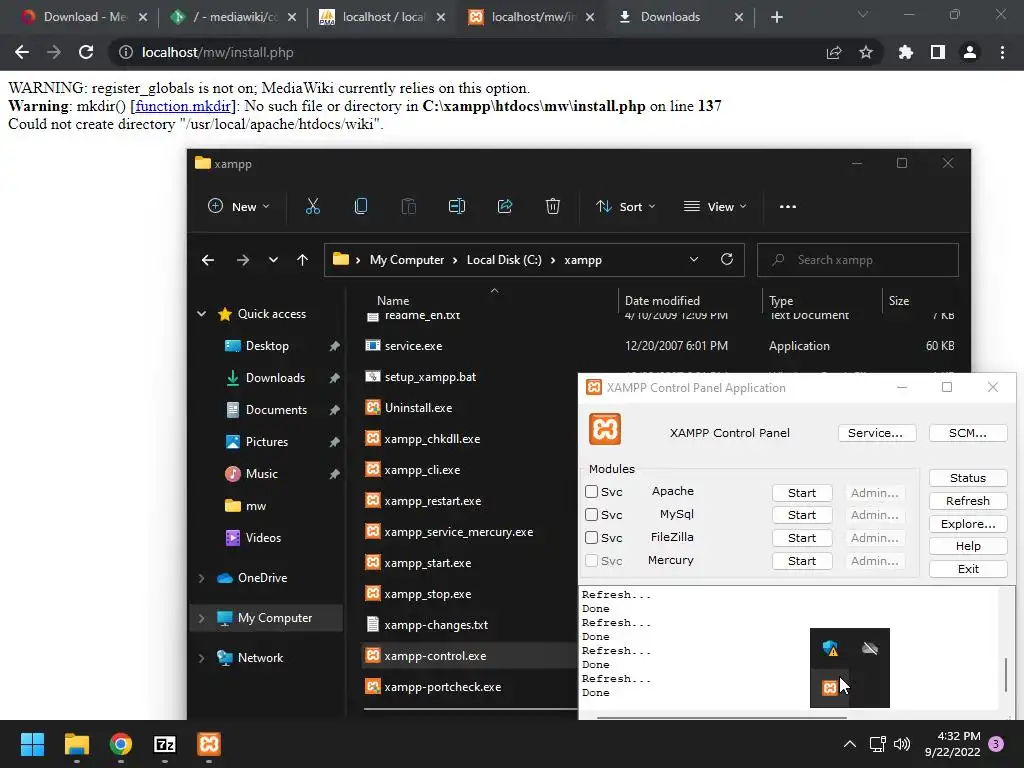Click the Delete trash icon in File Explorer
The image size is (1024, 768).
click(x=552, y=206)
